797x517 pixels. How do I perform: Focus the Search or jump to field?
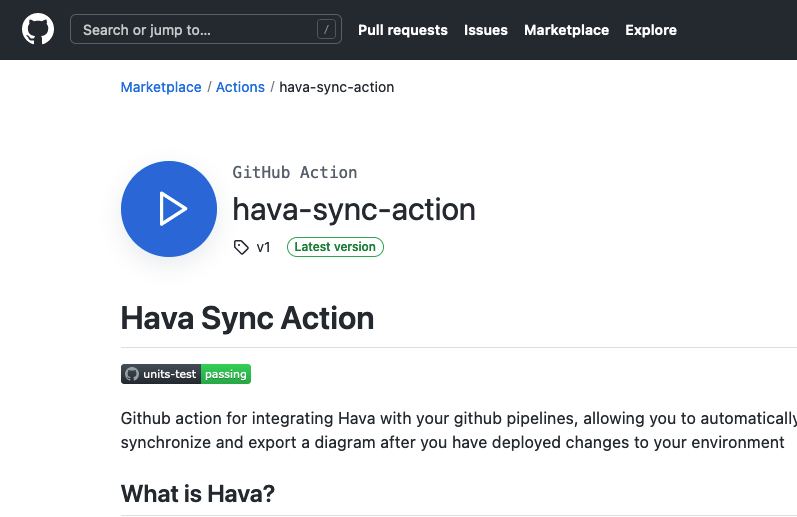coord(195,30)
